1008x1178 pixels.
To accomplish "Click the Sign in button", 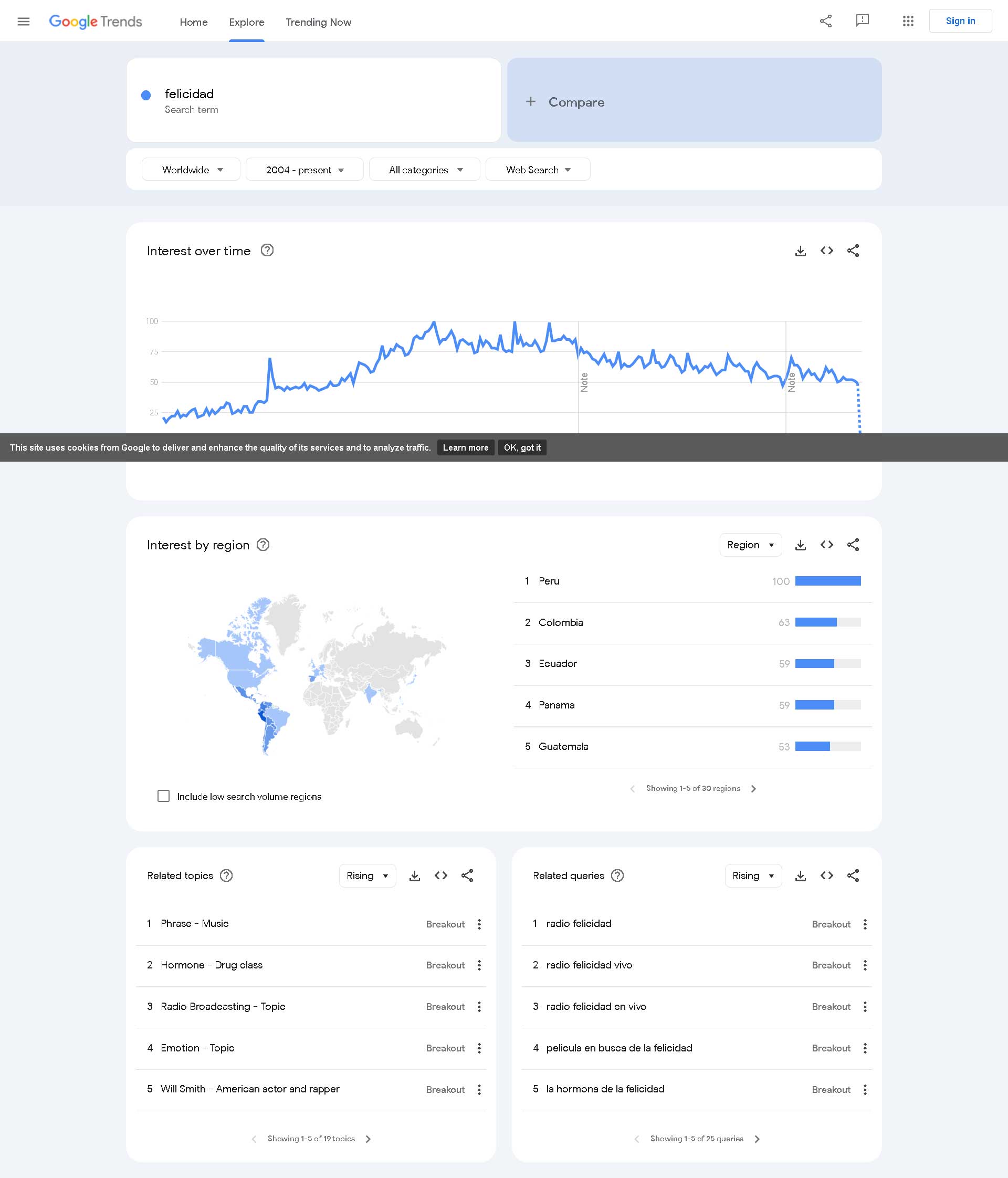I will pos(960,21).
